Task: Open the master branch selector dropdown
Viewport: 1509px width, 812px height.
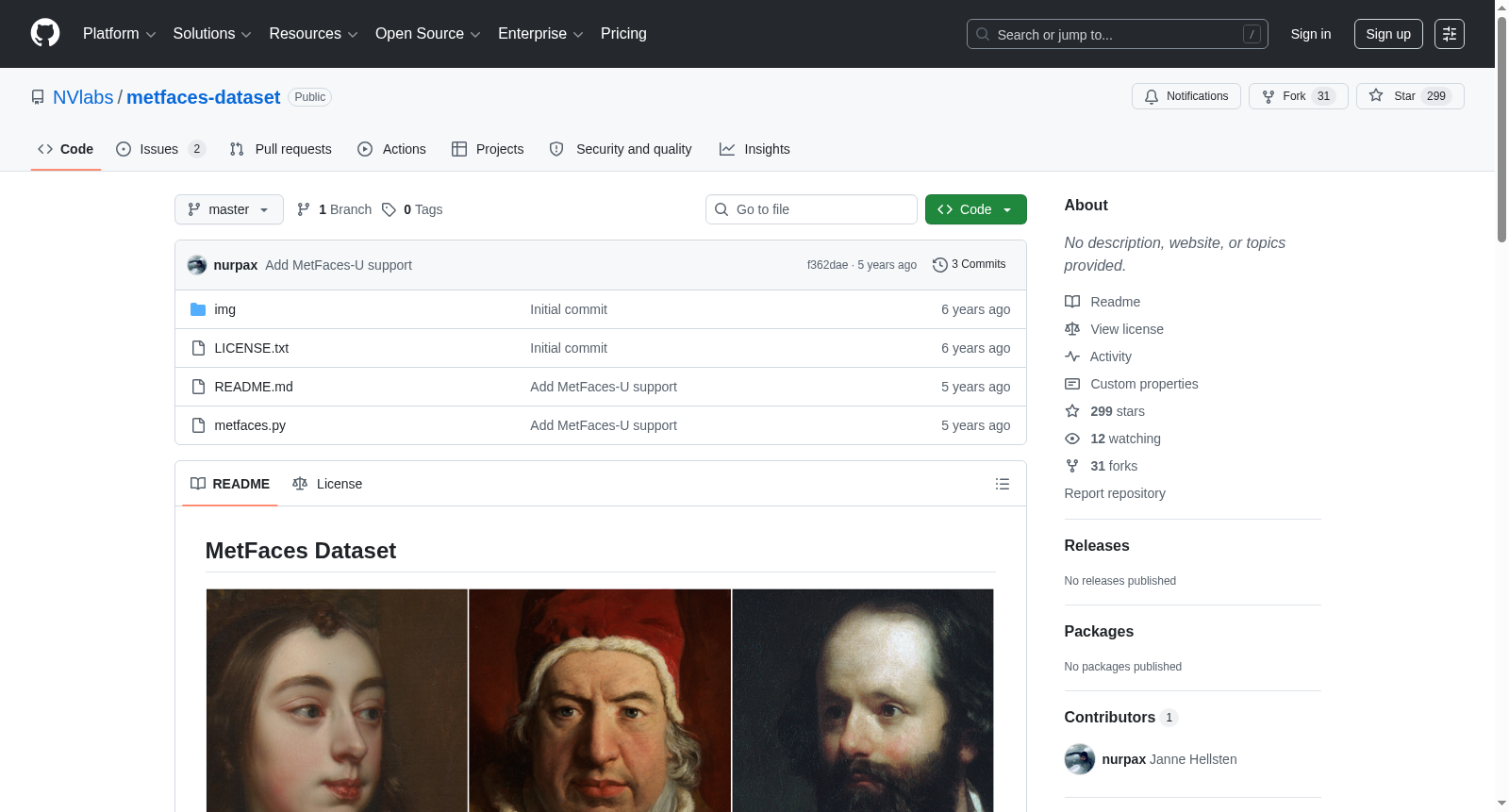Action: [229, 209]
